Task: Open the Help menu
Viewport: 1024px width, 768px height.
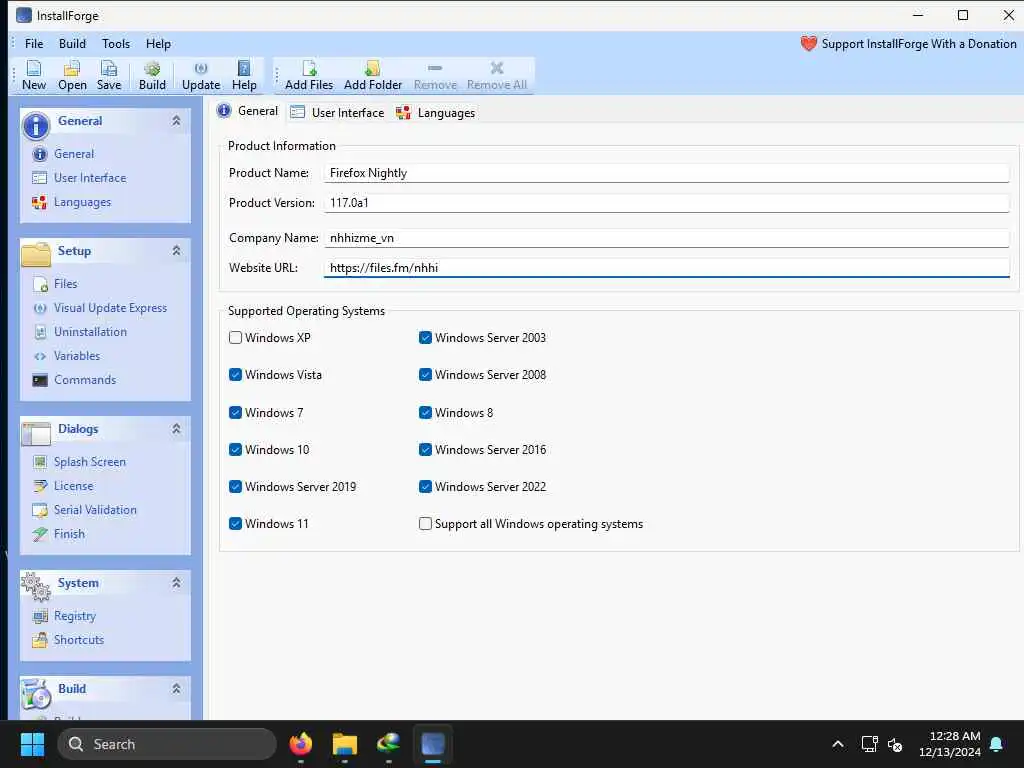Action: click(158, 44)
